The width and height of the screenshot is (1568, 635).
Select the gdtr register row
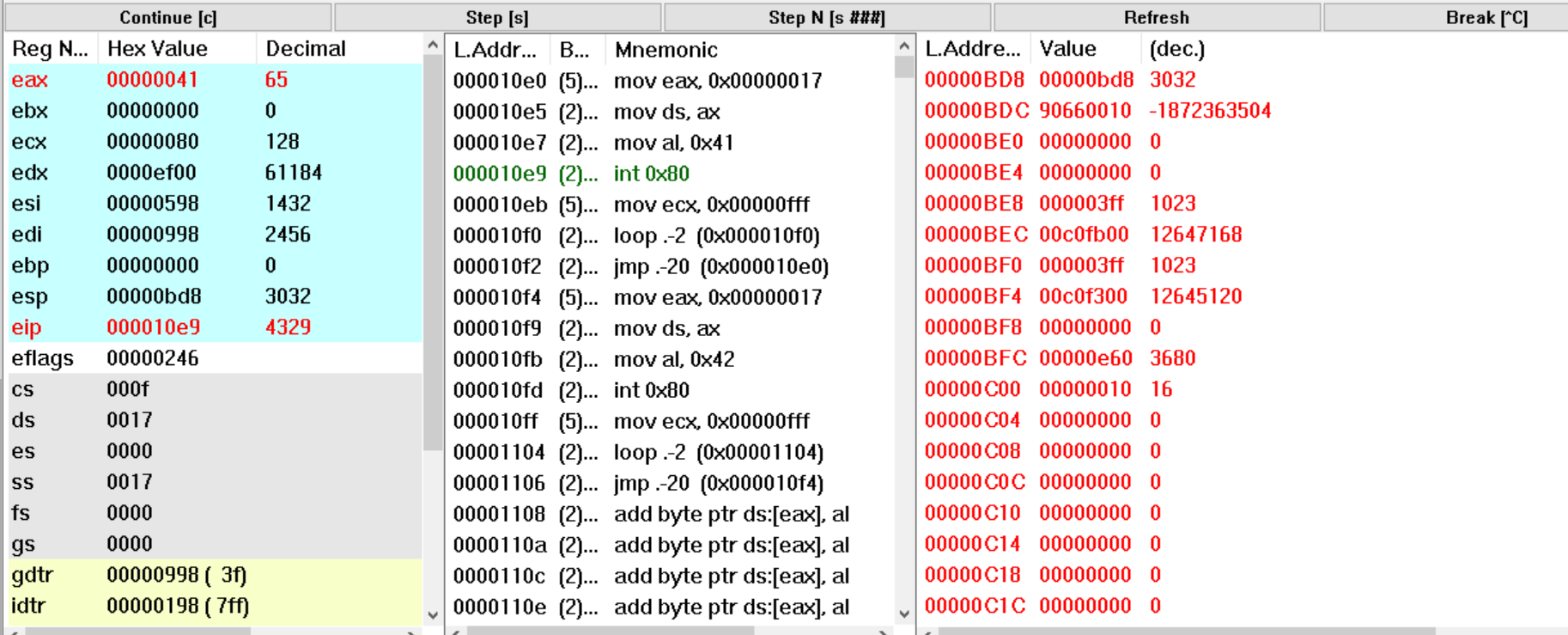pos(215,575)
